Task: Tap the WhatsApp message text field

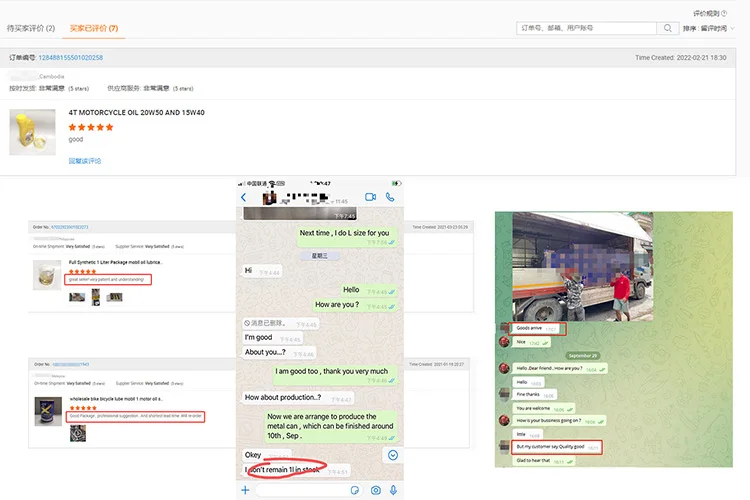Action: tap(300, 490)
